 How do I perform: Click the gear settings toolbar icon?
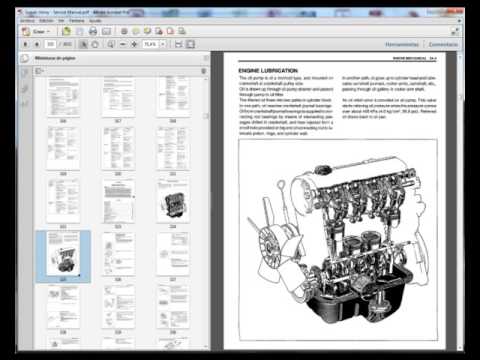[124, 31]
